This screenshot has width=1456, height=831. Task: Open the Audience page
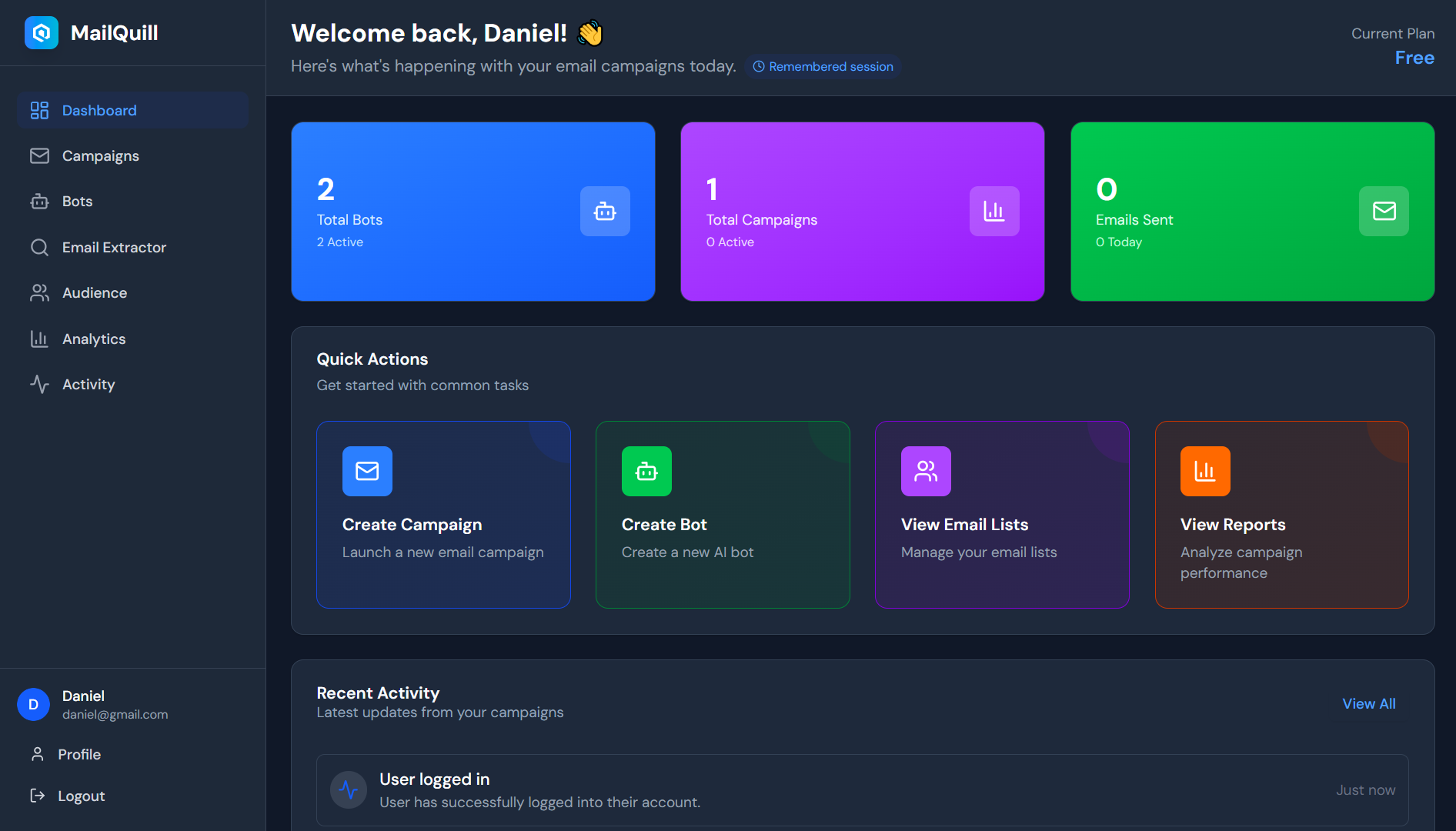click(x=132, y=293)
